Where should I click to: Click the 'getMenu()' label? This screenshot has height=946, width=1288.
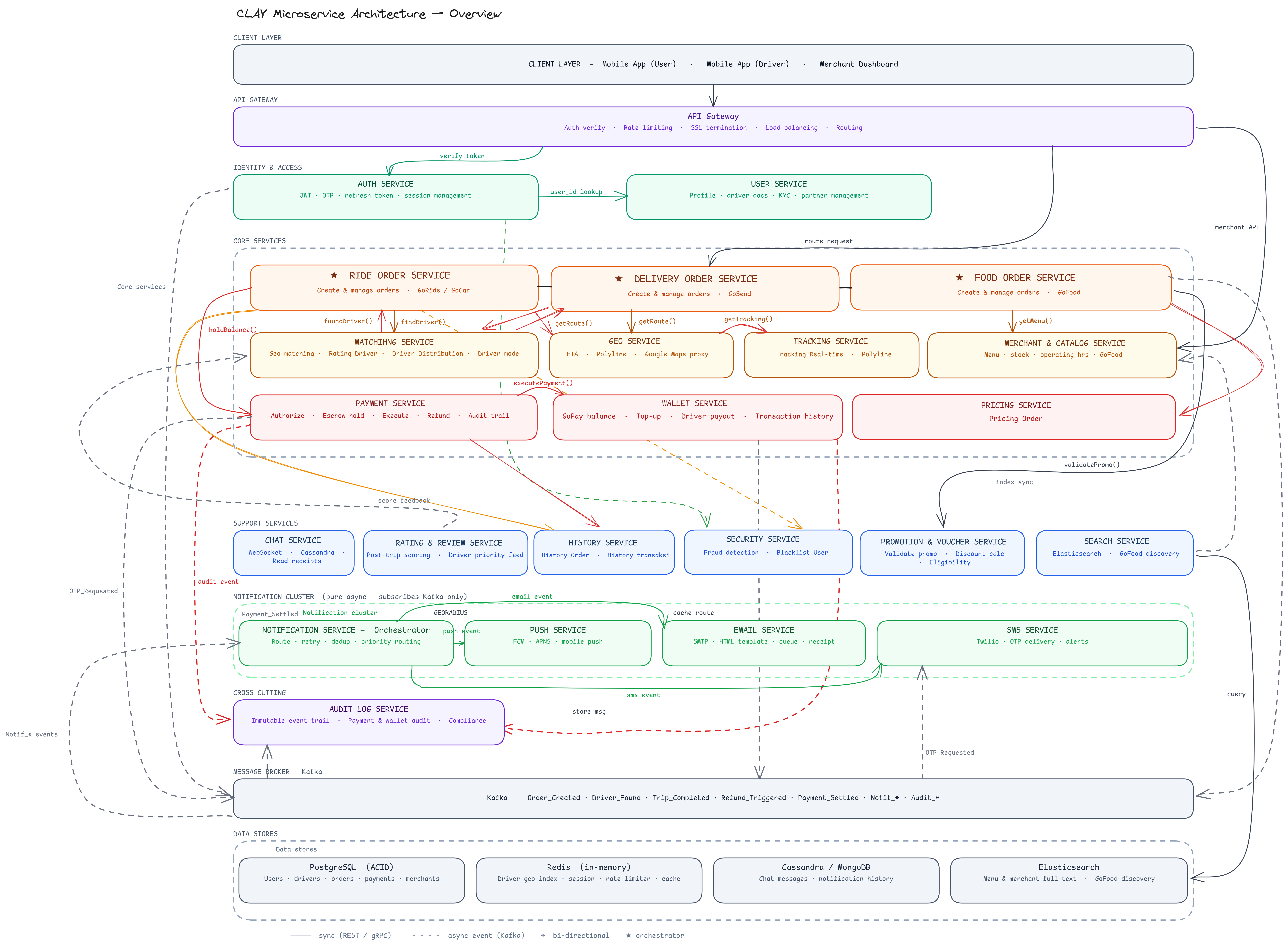click(x=1035, y=321)
